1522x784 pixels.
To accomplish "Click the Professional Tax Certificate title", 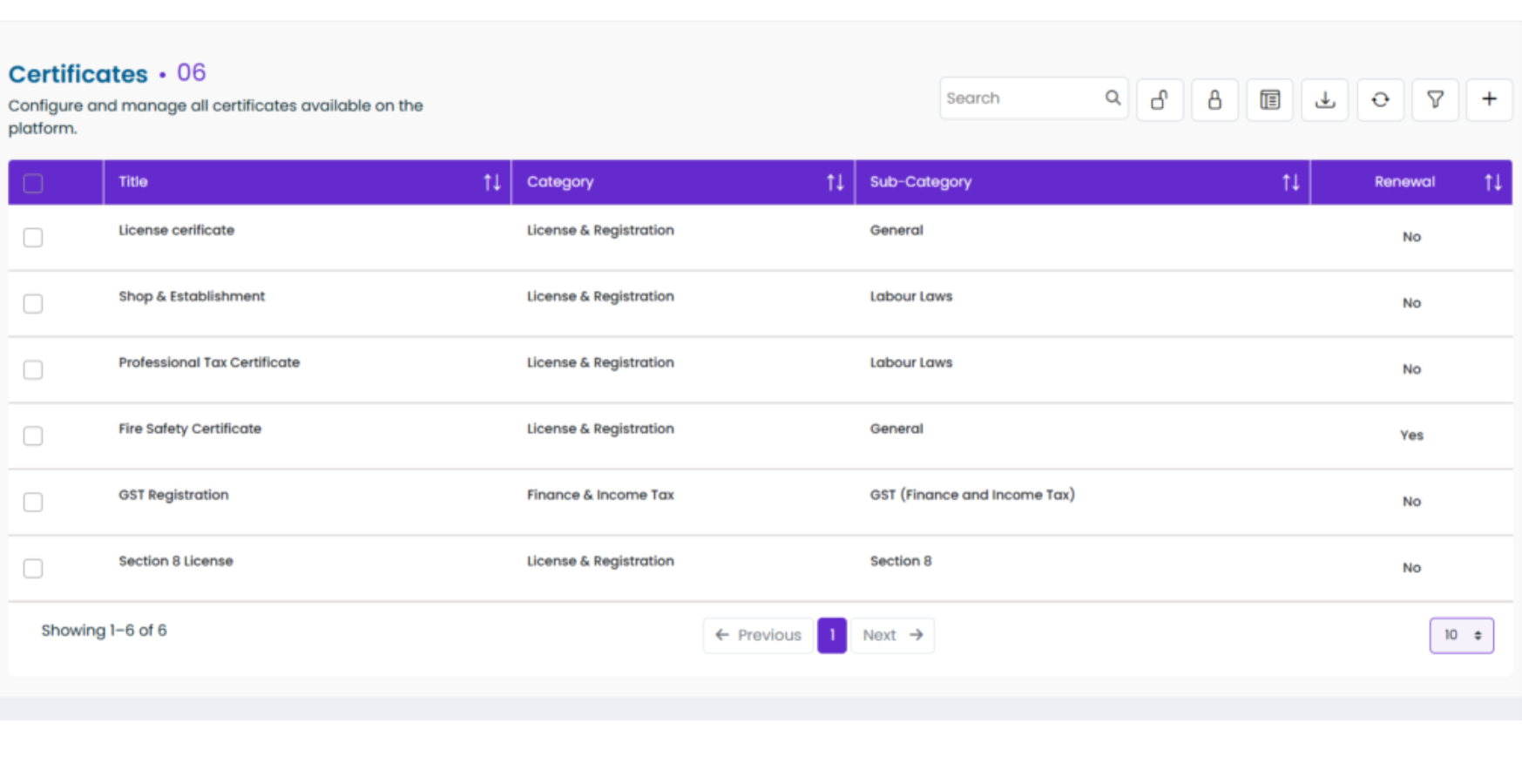I will click(x=209, y=362).
